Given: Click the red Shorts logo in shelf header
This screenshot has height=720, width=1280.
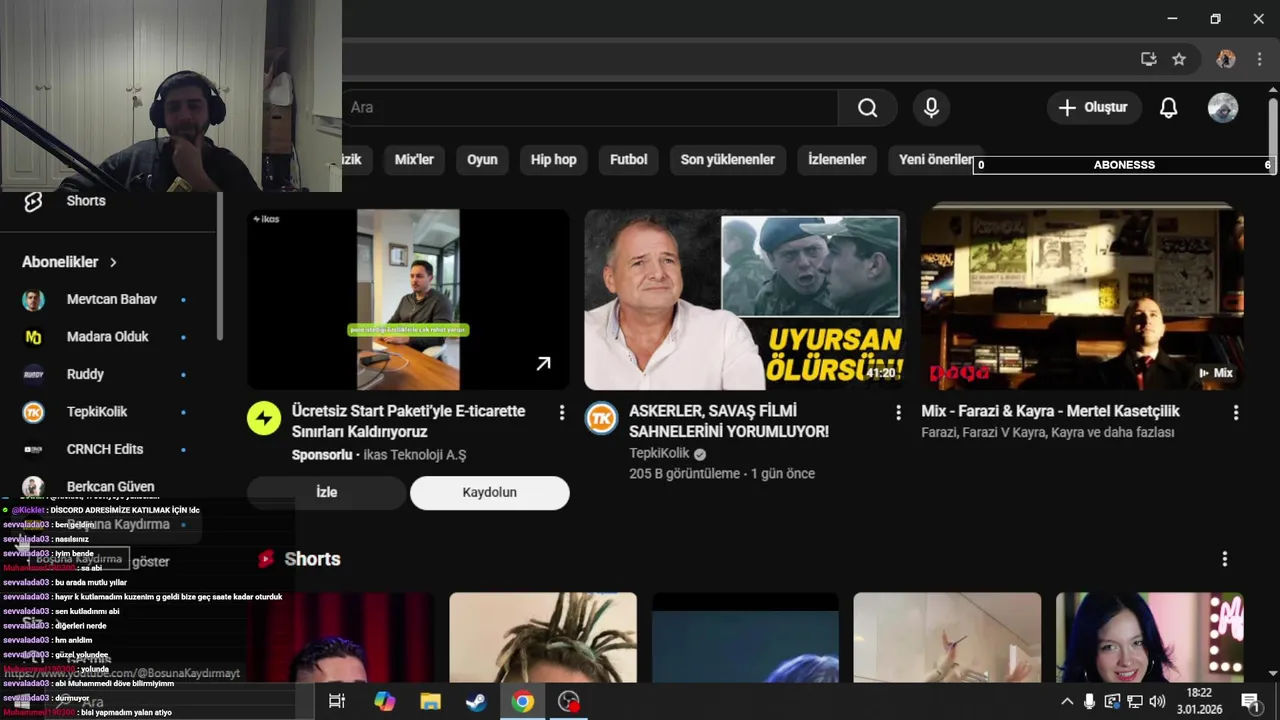Looking at the screenshot, I should 266,559.
